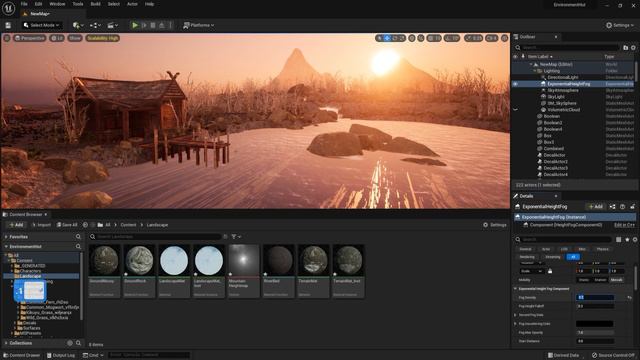Open Fog Inscattering Color black swatch
The image size is (640, 360).
[595, 324]
